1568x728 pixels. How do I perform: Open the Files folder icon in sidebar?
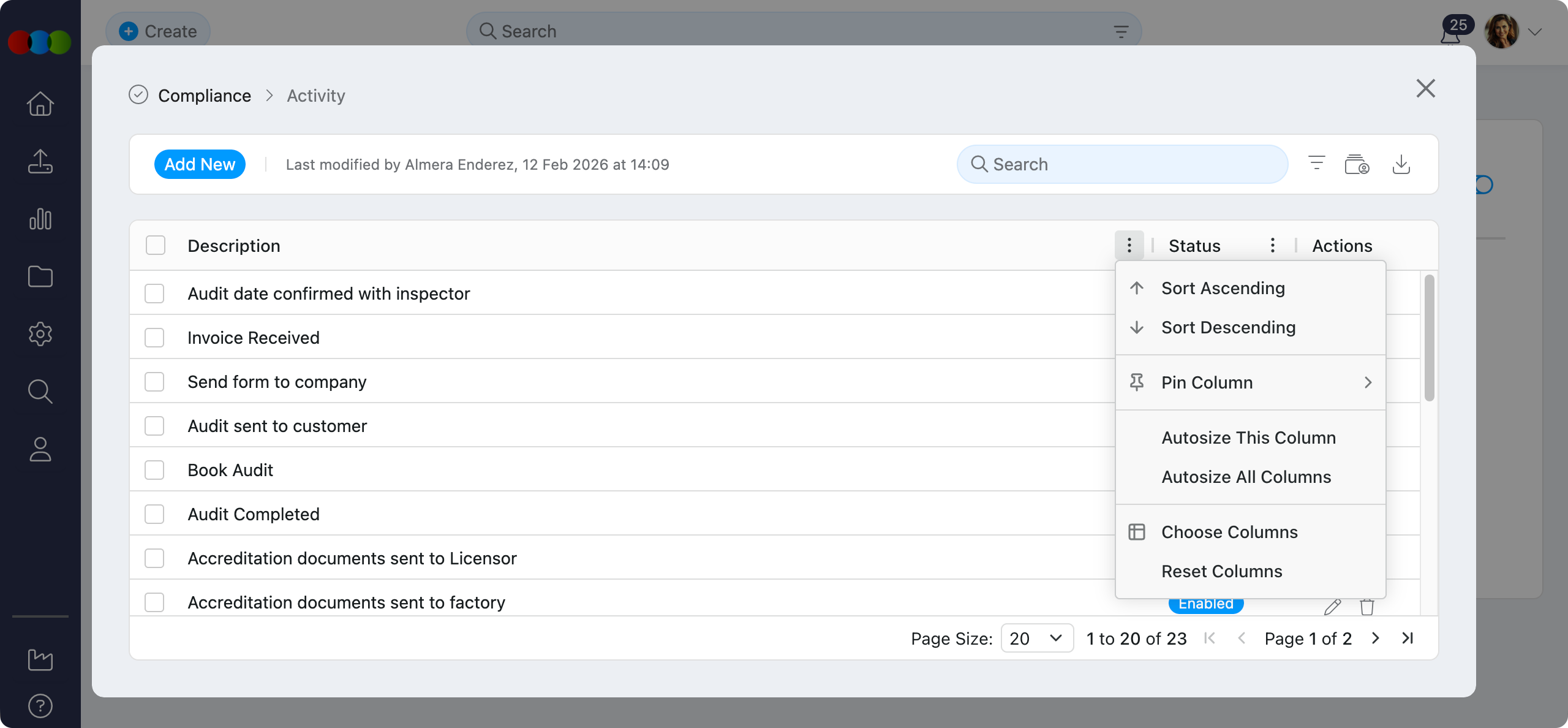tap(40, 276)
